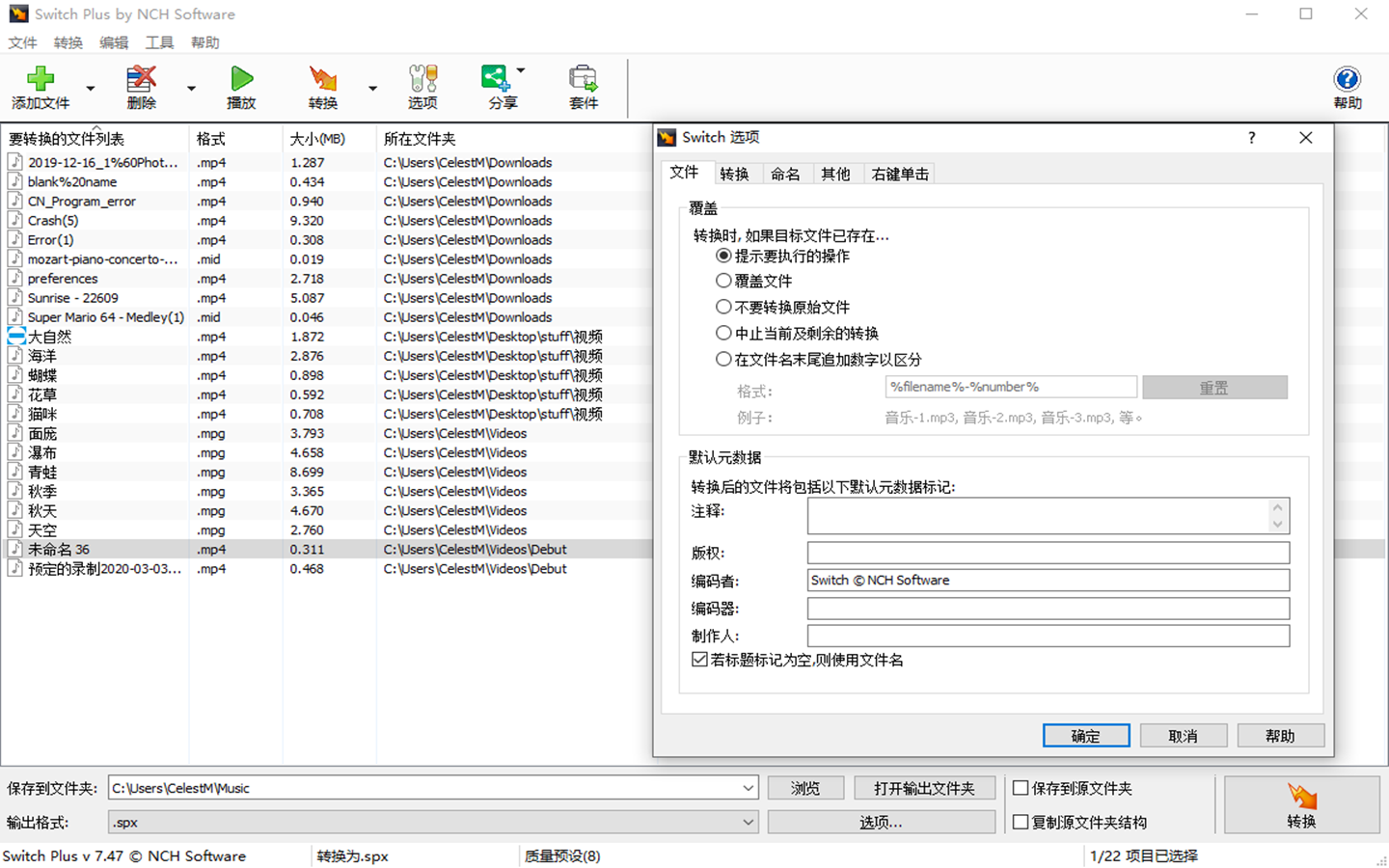1389x868 pixels.
Task: Select file row 预定的录制2020-03-03…
Action: coord(326,568)
